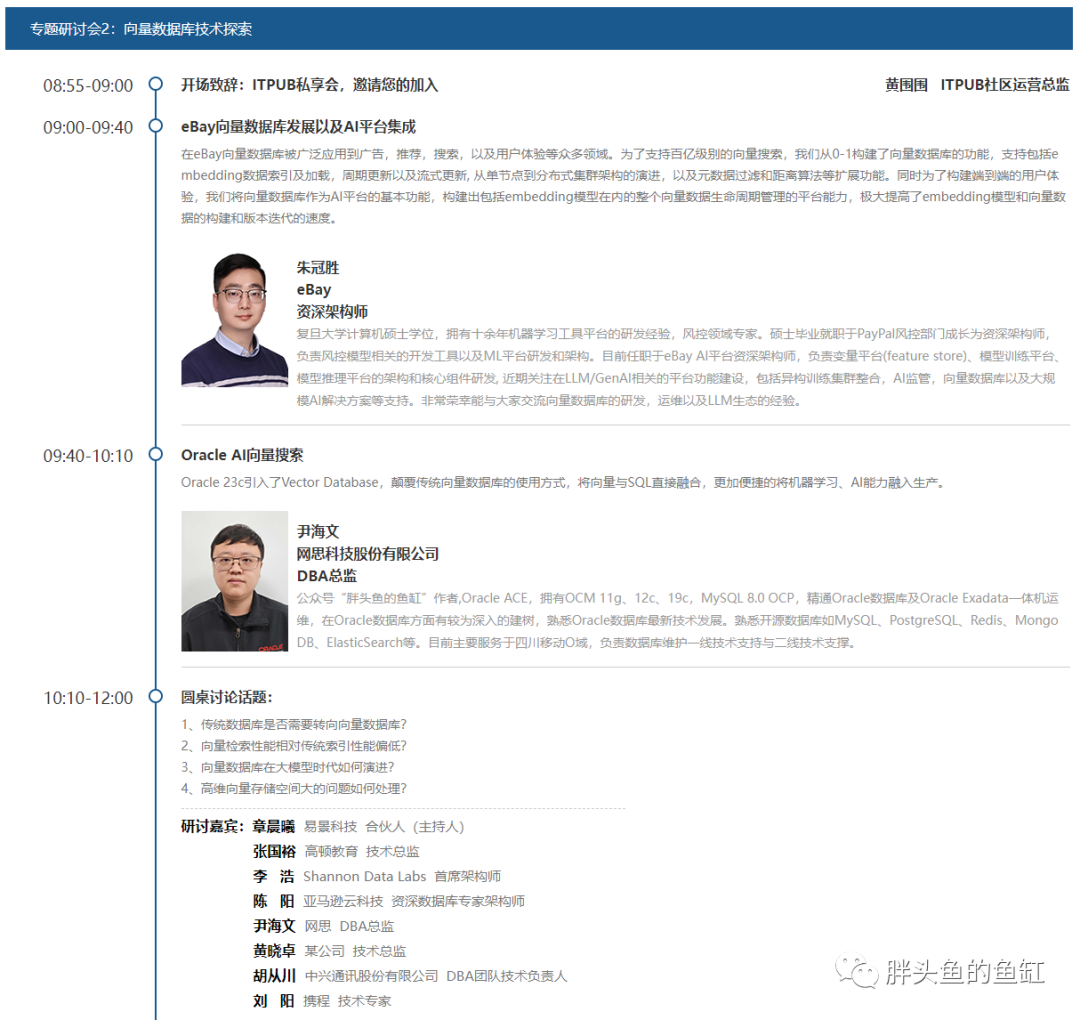Open the Oracle AI session speaker's photo
The image size is (1080, 1020).
(234, 581)
